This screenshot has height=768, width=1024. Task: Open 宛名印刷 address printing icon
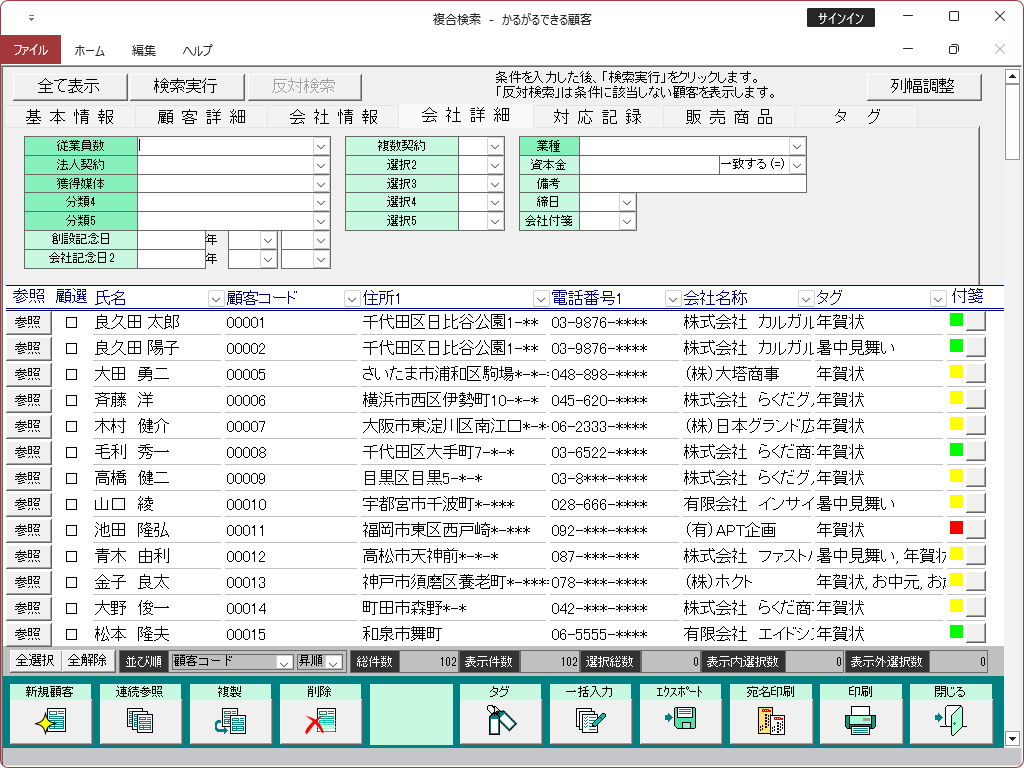770,720
